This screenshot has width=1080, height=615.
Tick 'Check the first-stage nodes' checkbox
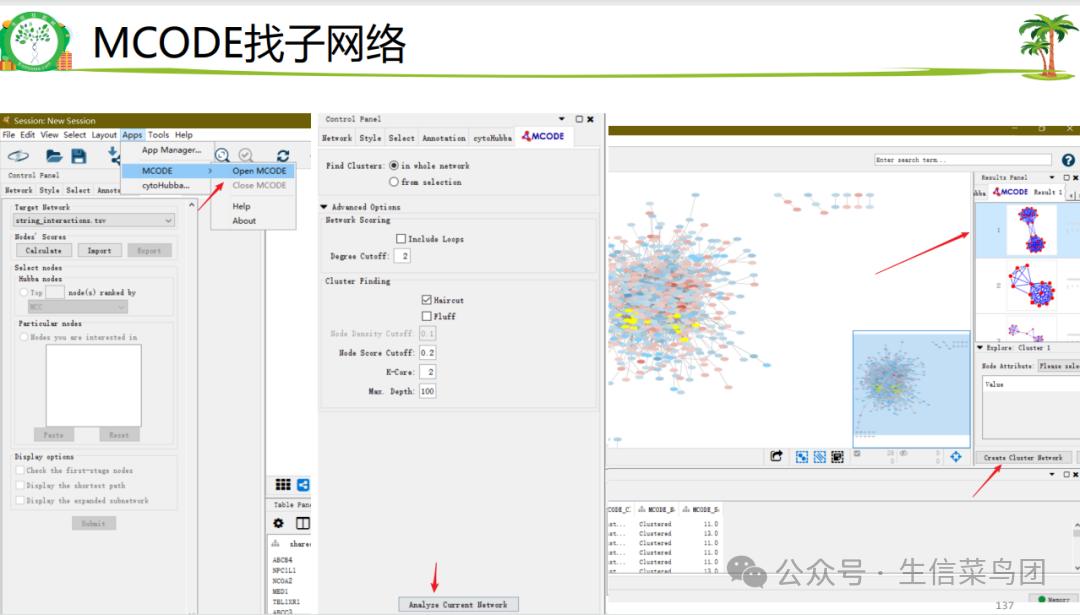20,470
